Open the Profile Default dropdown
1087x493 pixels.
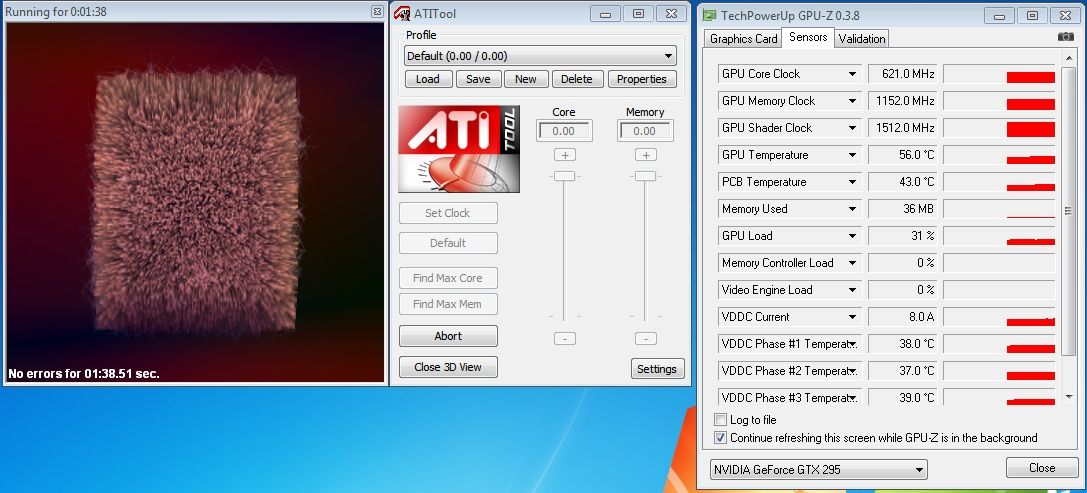pyautogui.click(x=541, y=56)
